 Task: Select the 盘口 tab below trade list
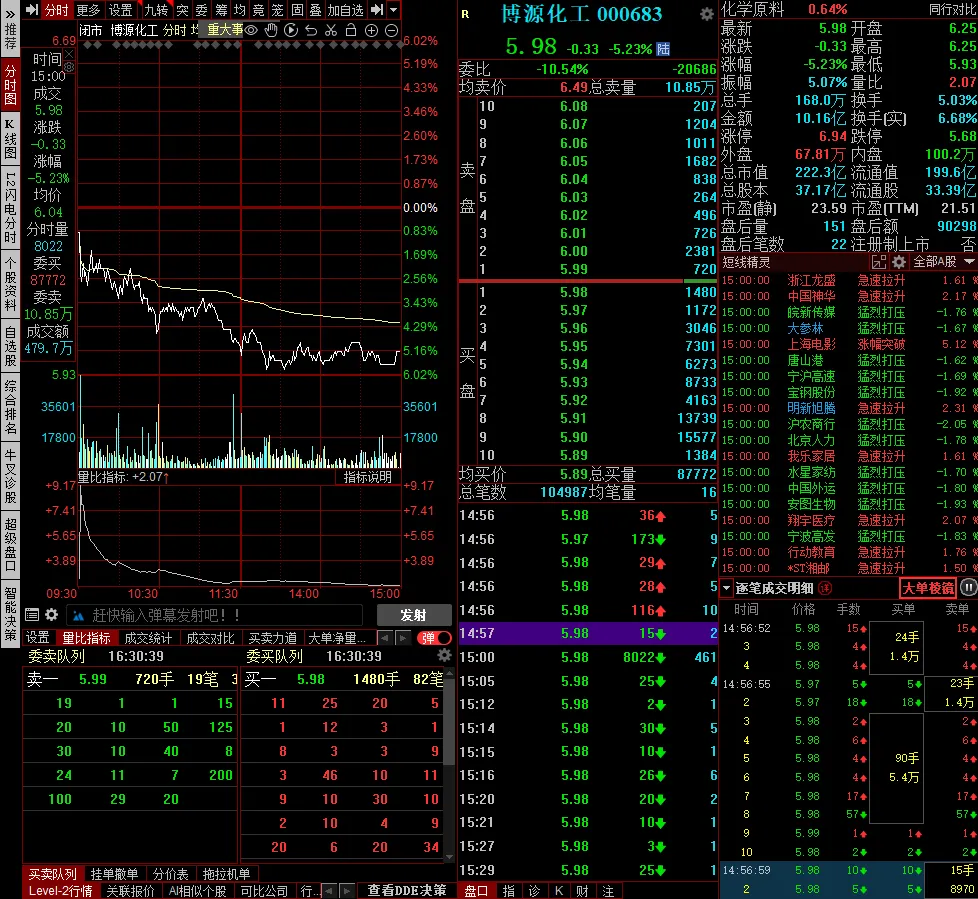tap(477, 891)
